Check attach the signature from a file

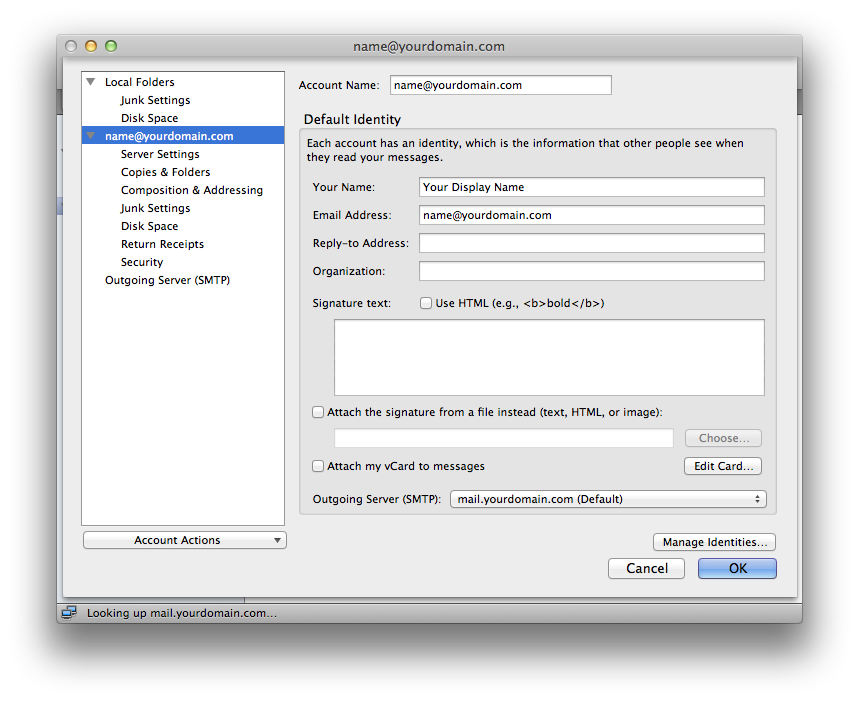click(x=318, y=412)
